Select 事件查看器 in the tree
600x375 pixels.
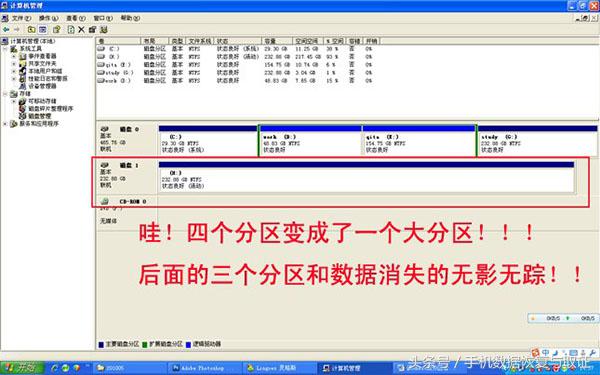pos(42,56)
